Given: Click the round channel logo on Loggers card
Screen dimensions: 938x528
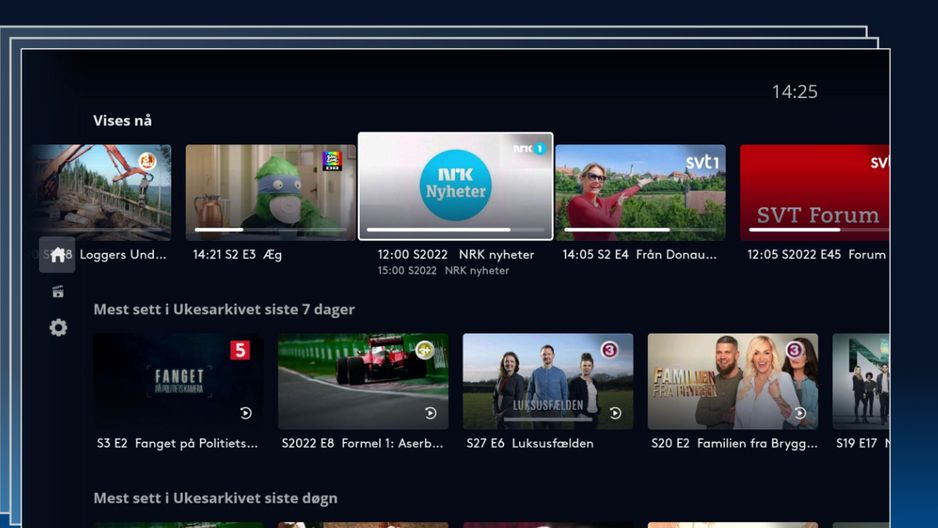Looking at the screenshot, I should [x=147, y=161].
